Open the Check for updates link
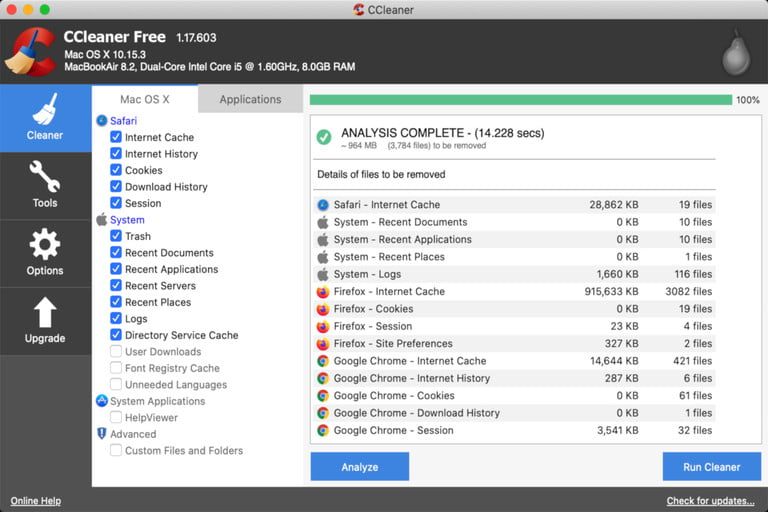Screen dimensions: 768x512 click(x=711, y=501)
